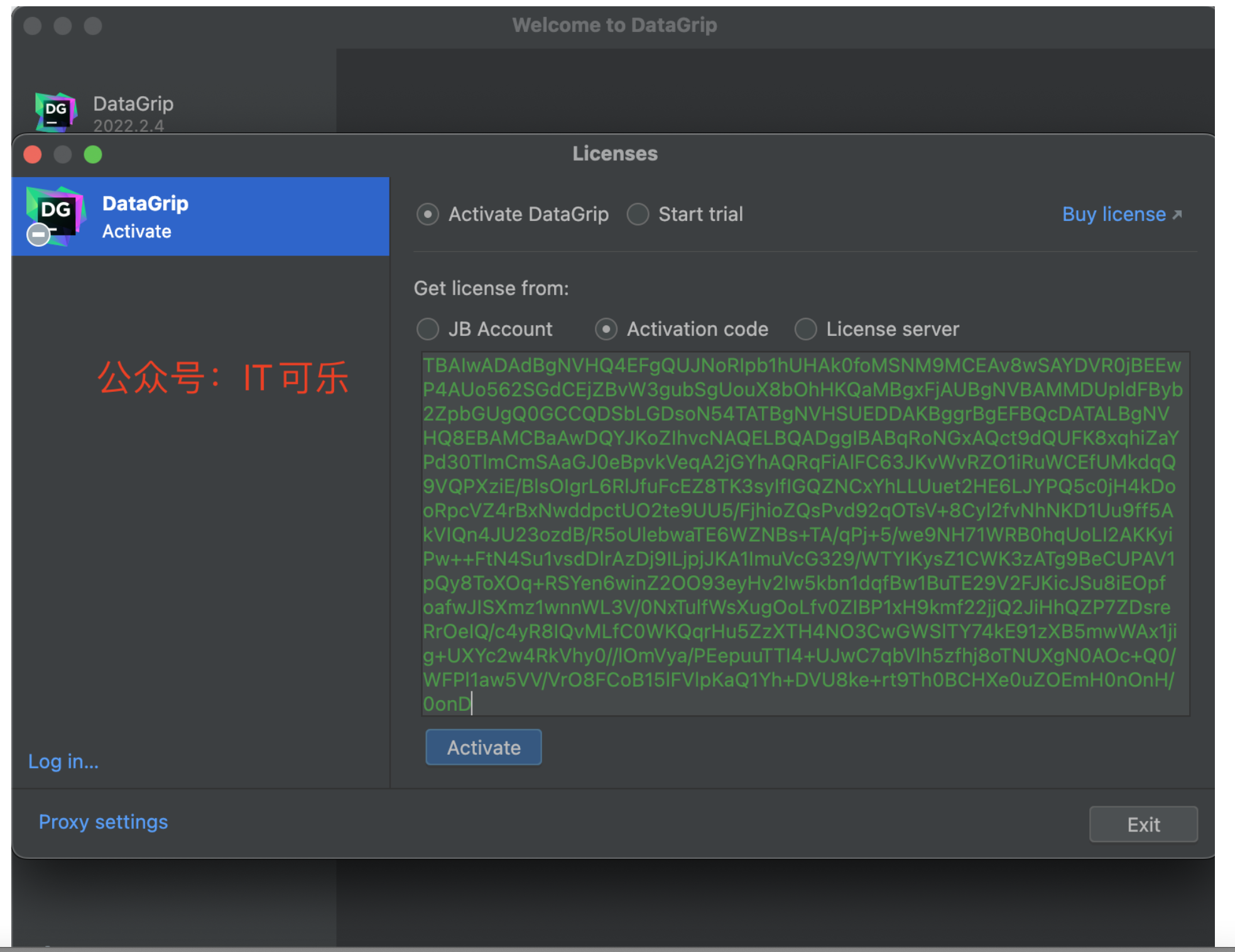The image size is (1235, 952).
Task: Close the Licenses dialog with red button
Action: coord(33,154)
